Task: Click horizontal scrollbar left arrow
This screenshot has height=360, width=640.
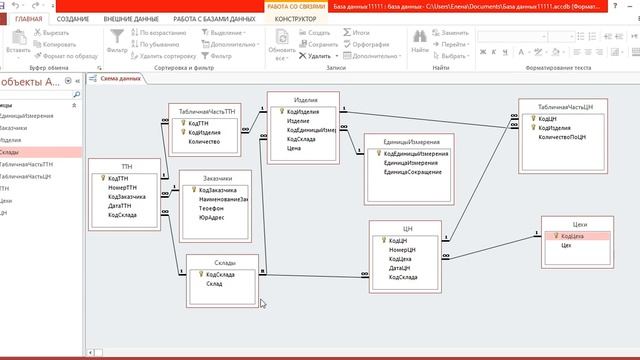Action: pyautogui.click(x=90, y=352)
